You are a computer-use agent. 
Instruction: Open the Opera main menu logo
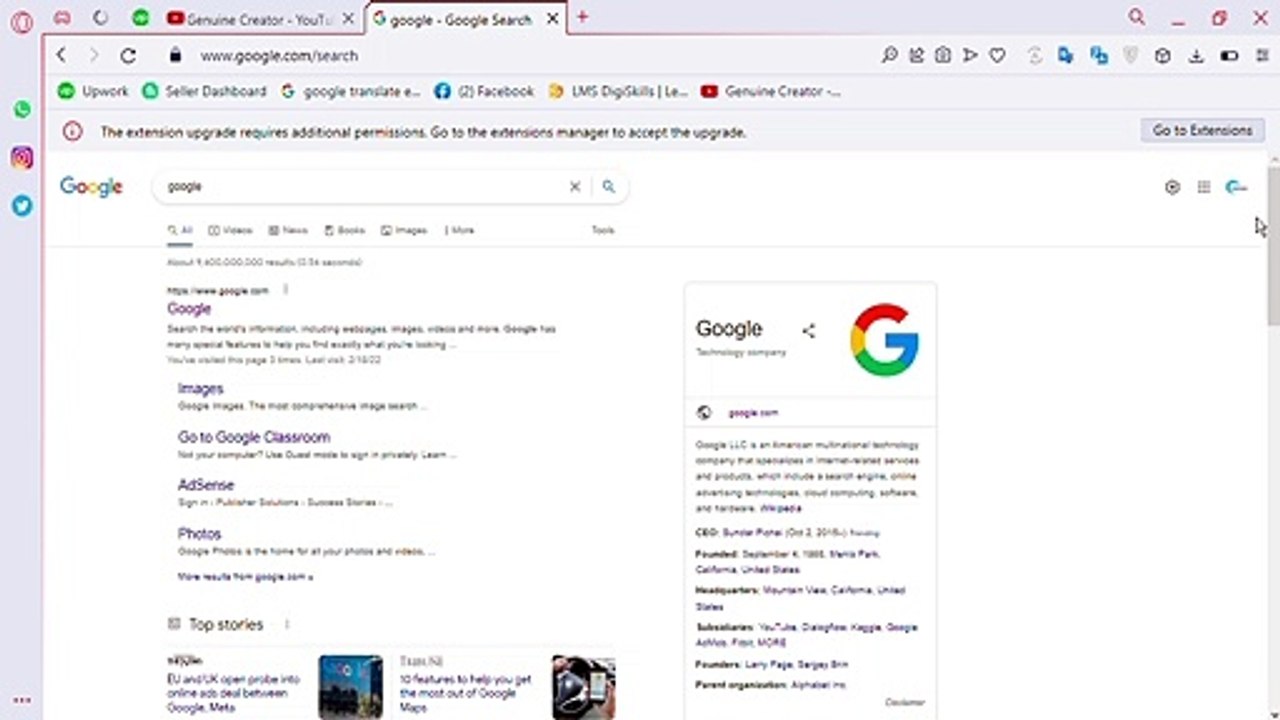tap(22, 22)
